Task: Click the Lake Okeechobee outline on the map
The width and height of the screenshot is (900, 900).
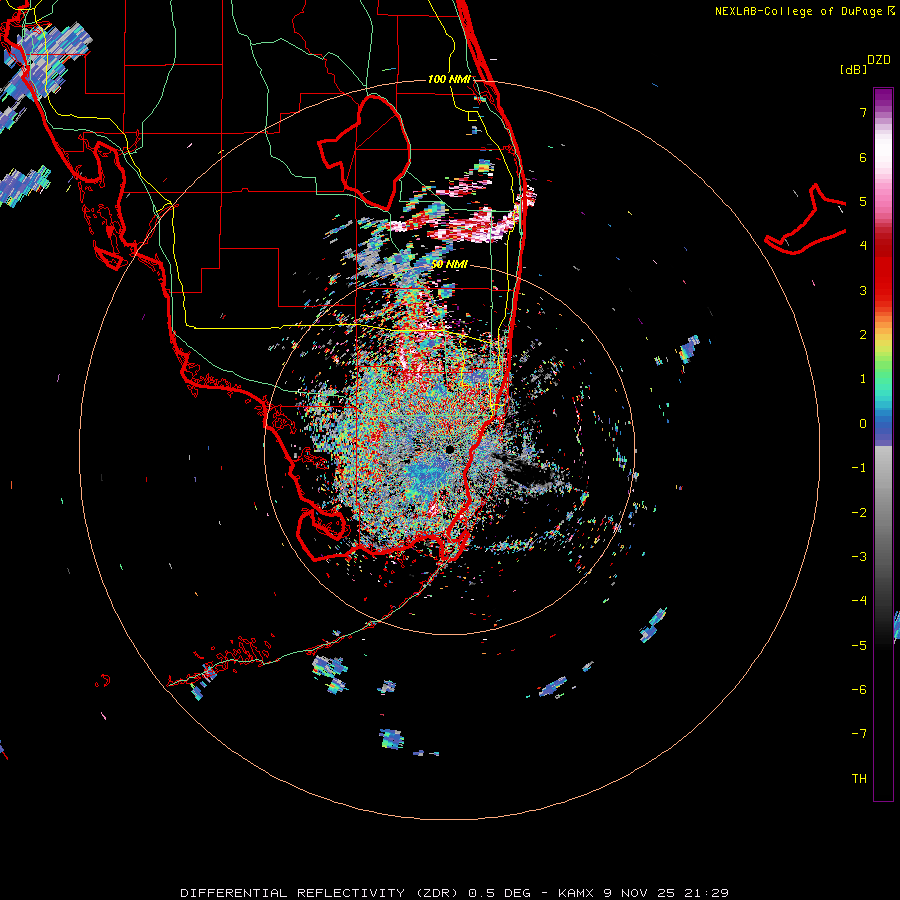Action: (x=364, y=153)
